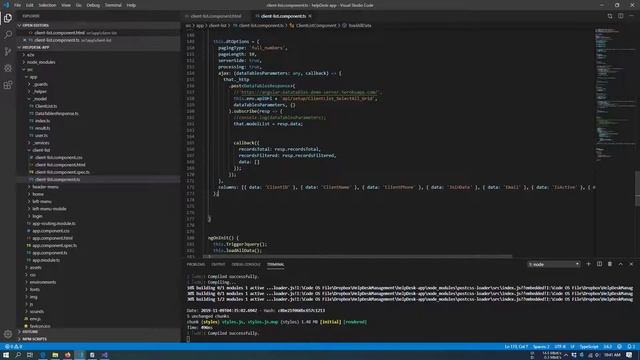Switch to the Problems panel tab

click(x=196, y=264)
